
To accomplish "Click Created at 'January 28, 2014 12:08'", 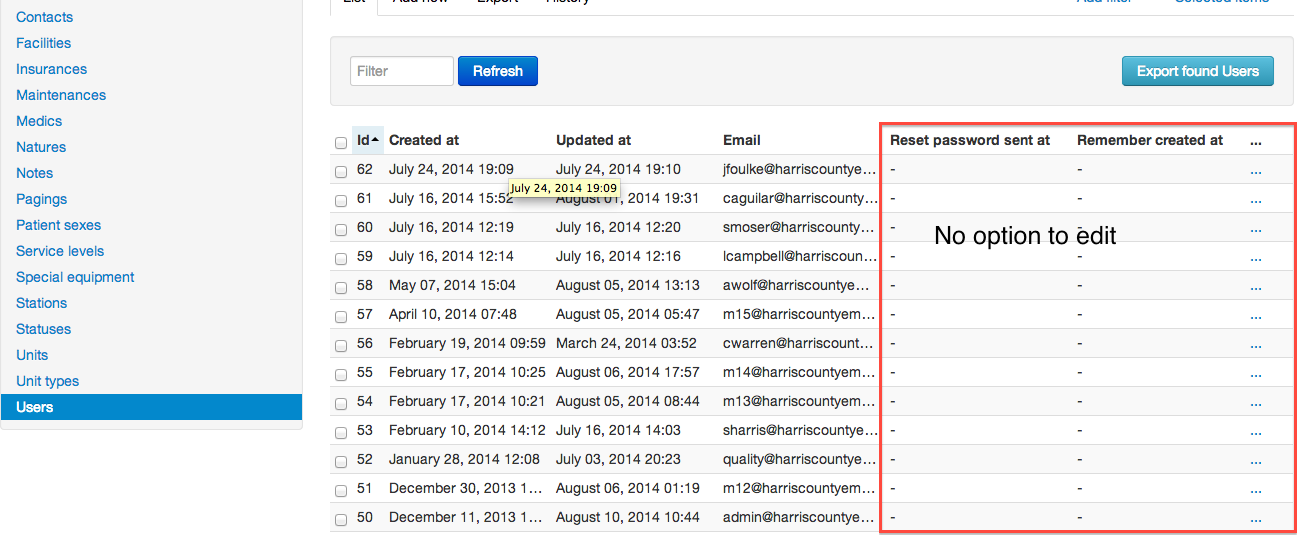I will (464, 459).
